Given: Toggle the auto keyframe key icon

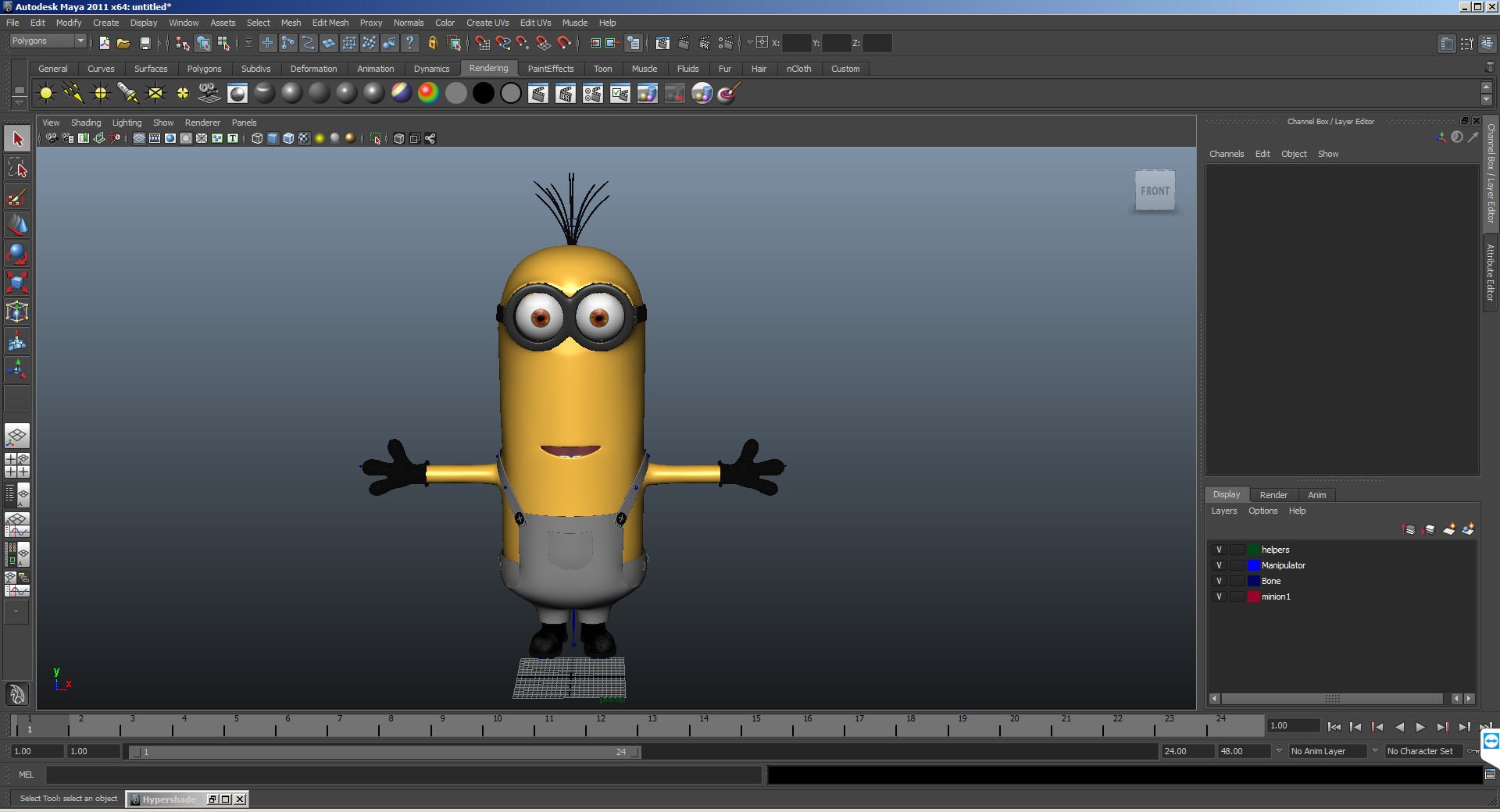Looking at the screenshot, I should (x=1473, y=751).
